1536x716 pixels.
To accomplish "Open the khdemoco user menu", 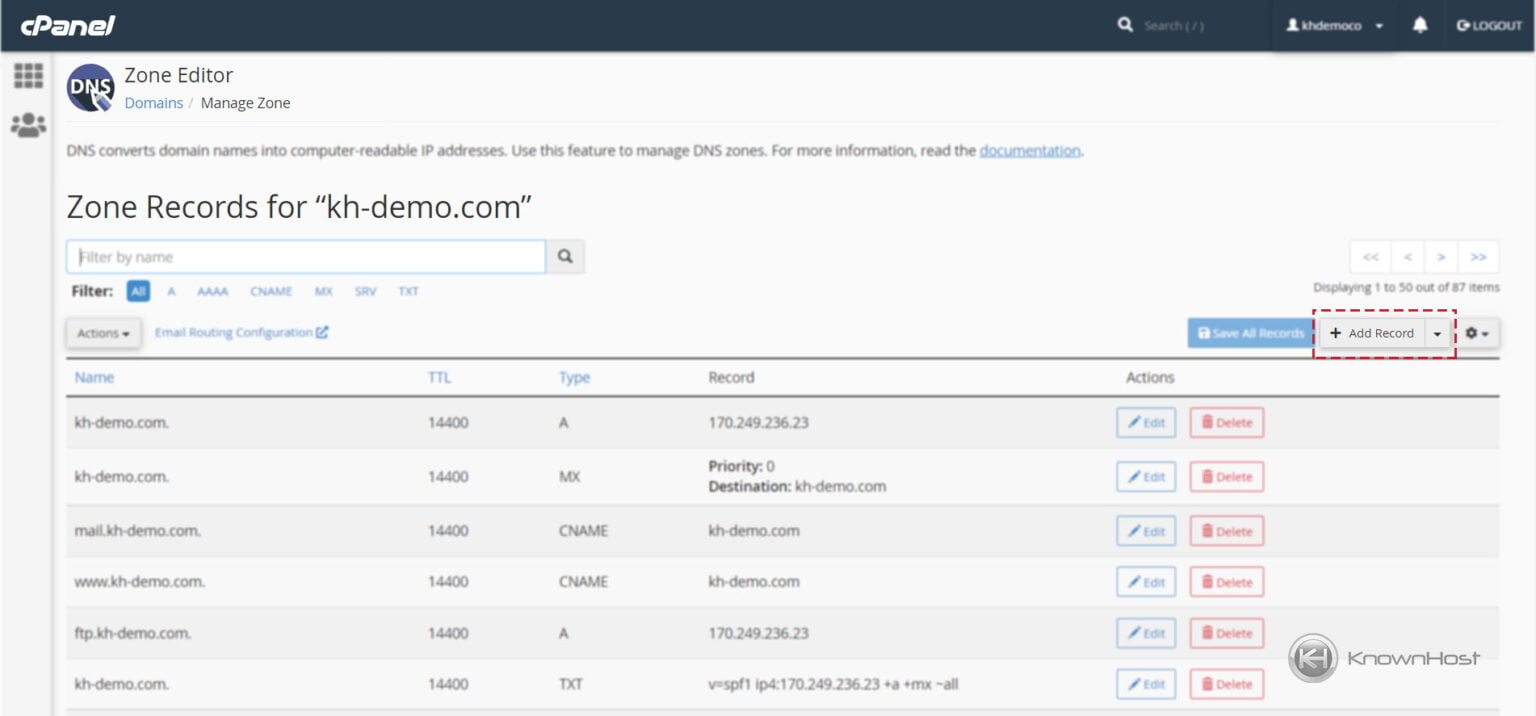I will coord(1335,26).
